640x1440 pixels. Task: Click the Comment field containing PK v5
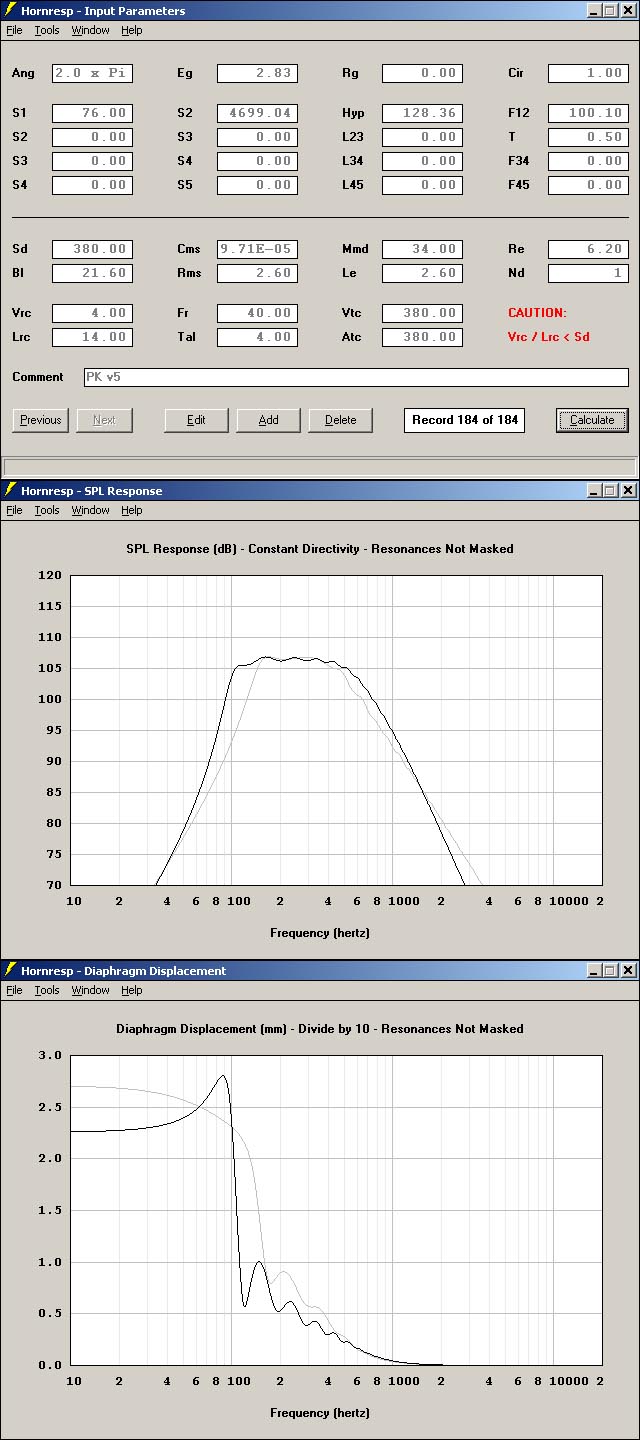355,377
